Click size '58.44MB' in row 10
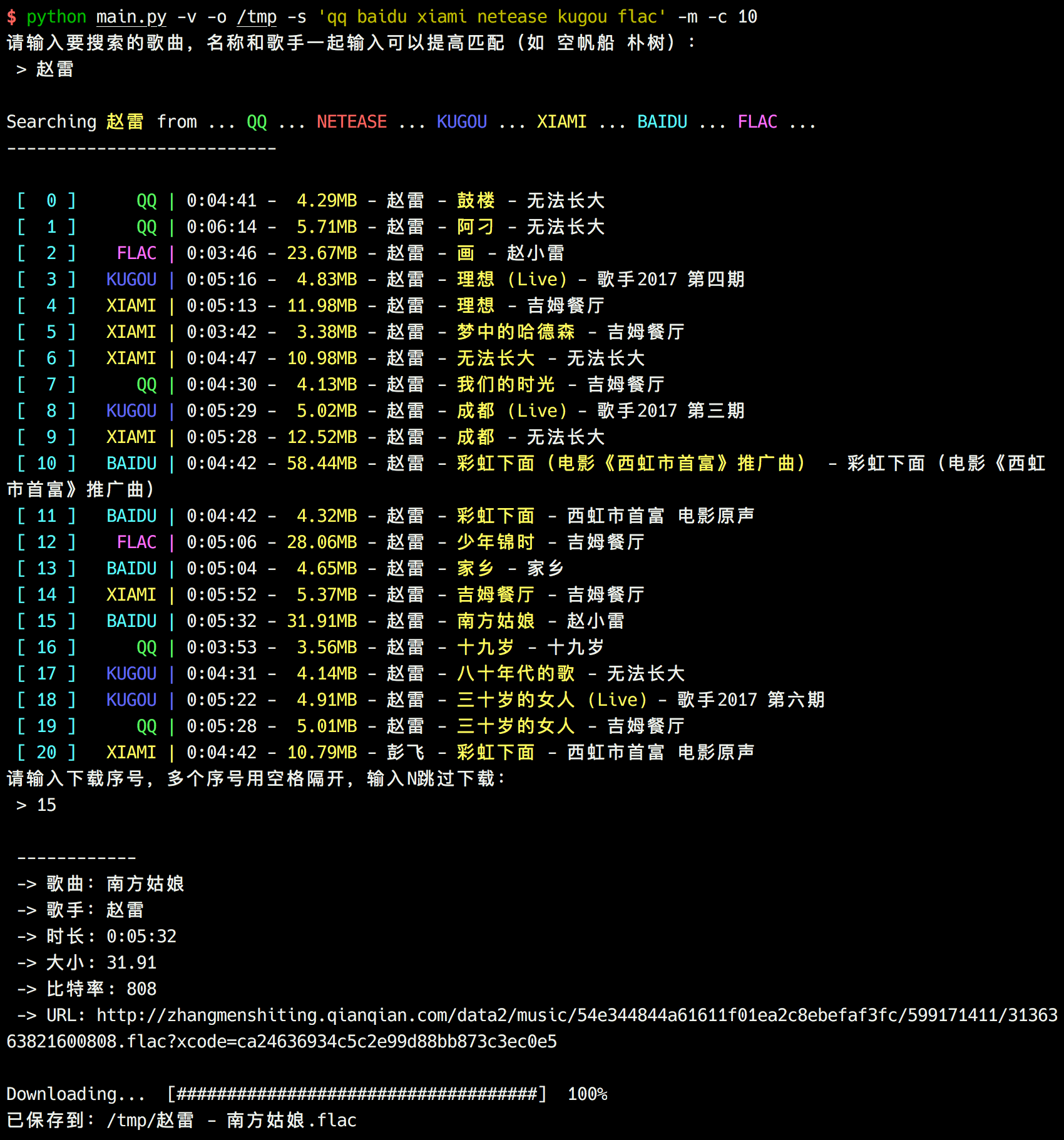The width and height of the screenshot is (1064, 1140). (x=322, y=463)
